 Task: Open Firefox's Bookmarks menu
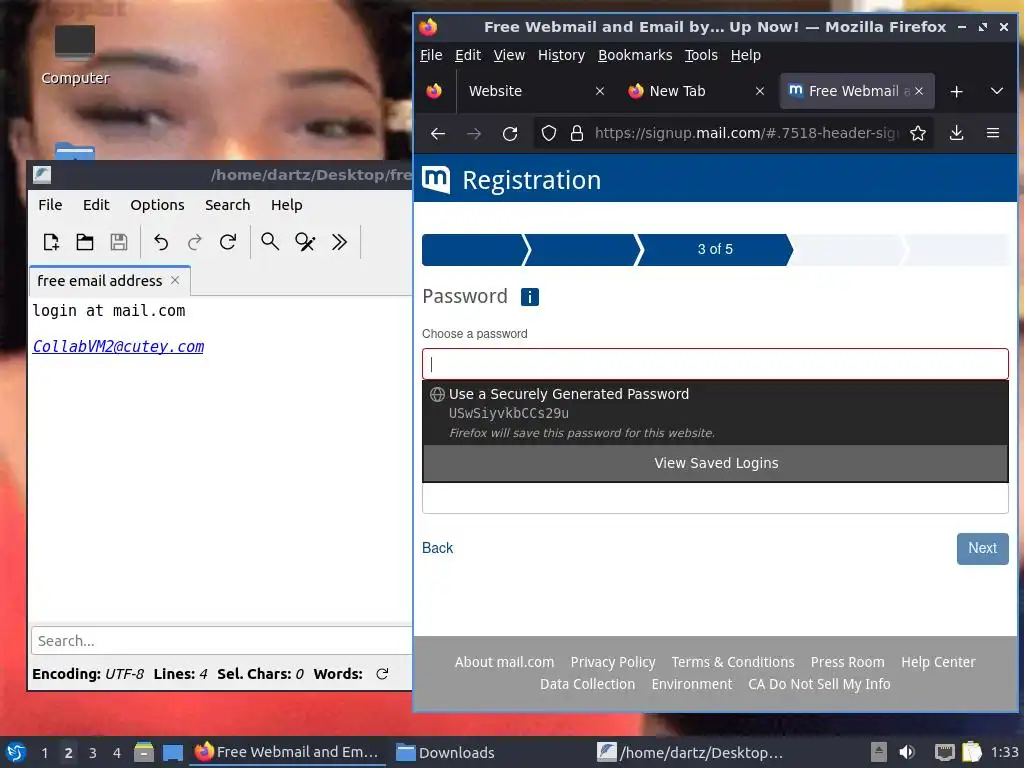635,56
